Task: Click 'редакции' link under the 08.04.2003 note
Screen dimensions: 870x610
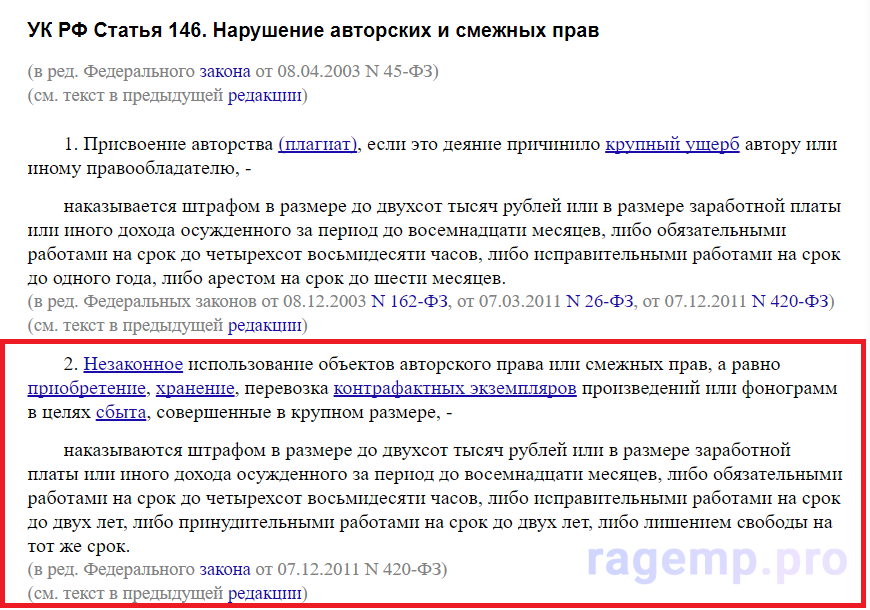Action: click(x=264, y=96)
